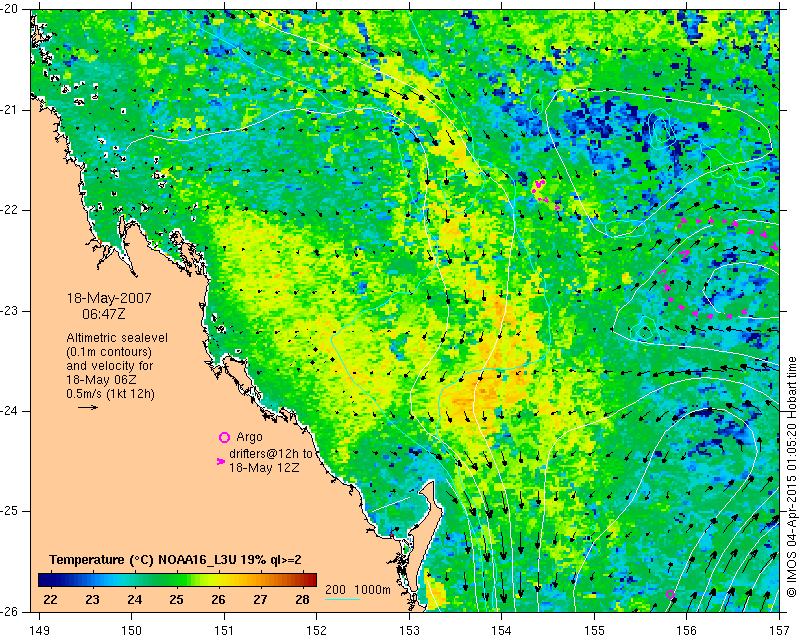Click the longitude axis label 153

409,631
